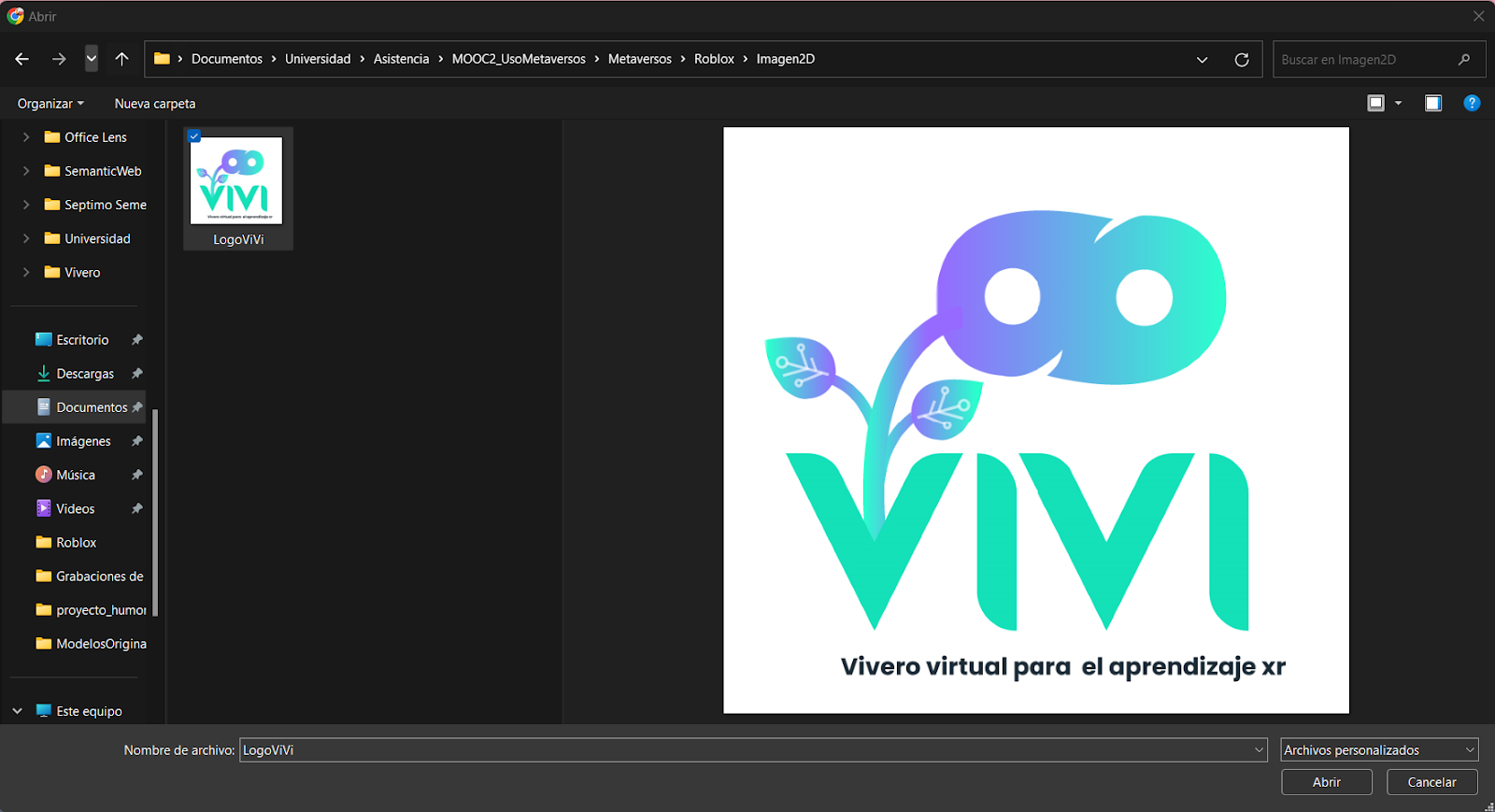Uncheck the LogoViVi file checkbox
The width and height of the screenshot is (1495, 812).
coord(194,136)
